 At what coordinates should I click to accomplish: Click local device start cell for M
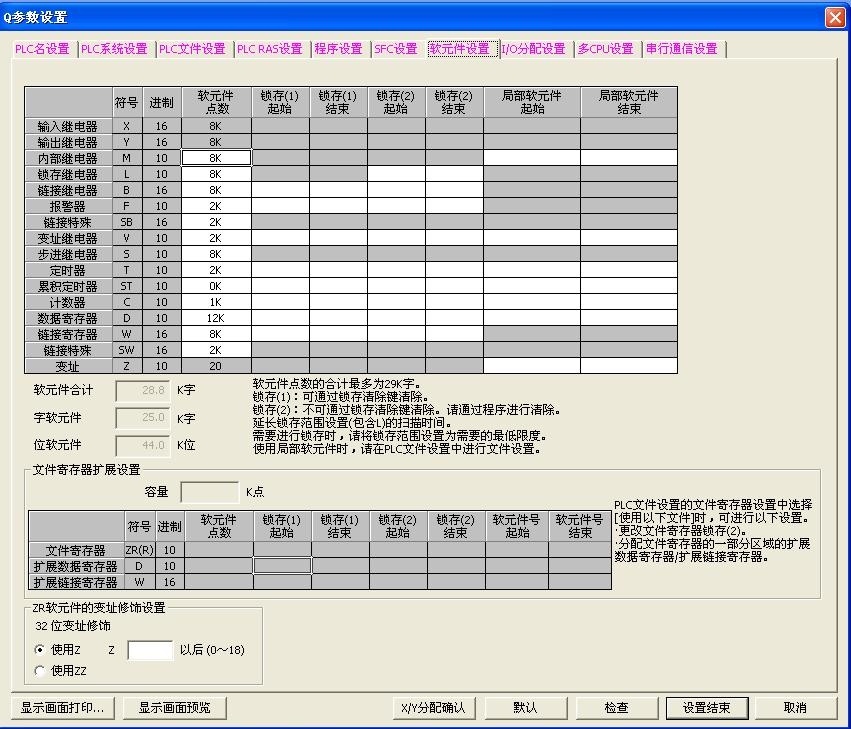click(532, 158)
